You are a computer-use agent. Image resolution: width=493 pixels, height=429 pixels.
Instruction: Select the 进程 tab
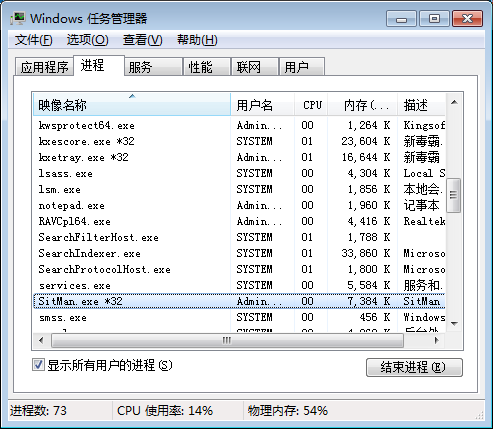pyautogui.click(x=99, y=66)
